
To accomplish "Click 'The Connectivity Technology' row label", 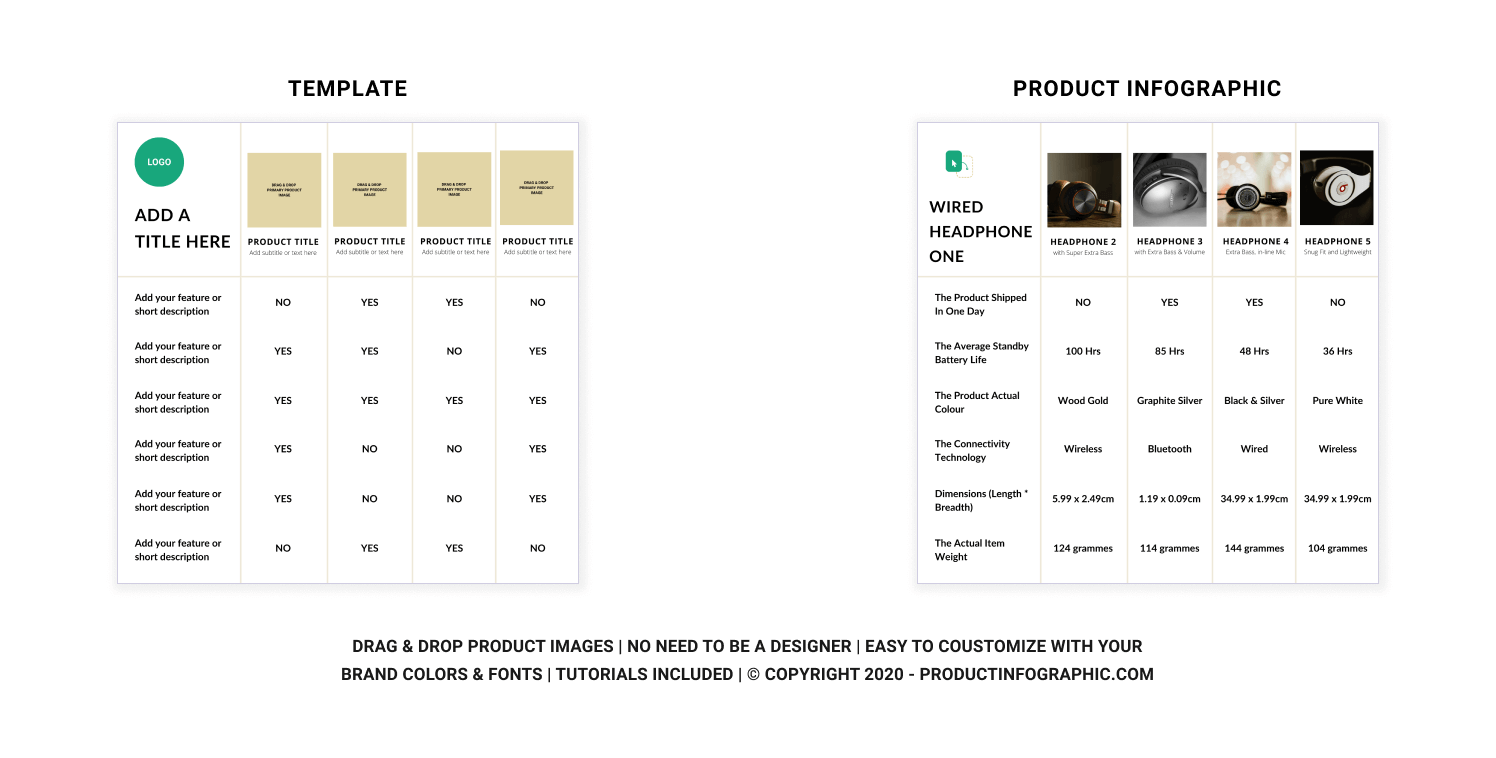I will point(972,450).
